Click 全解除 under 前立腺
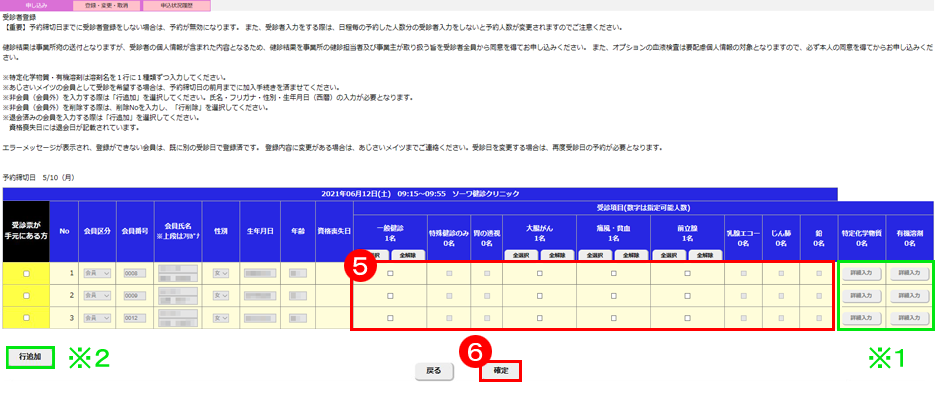 pos(706,255)
